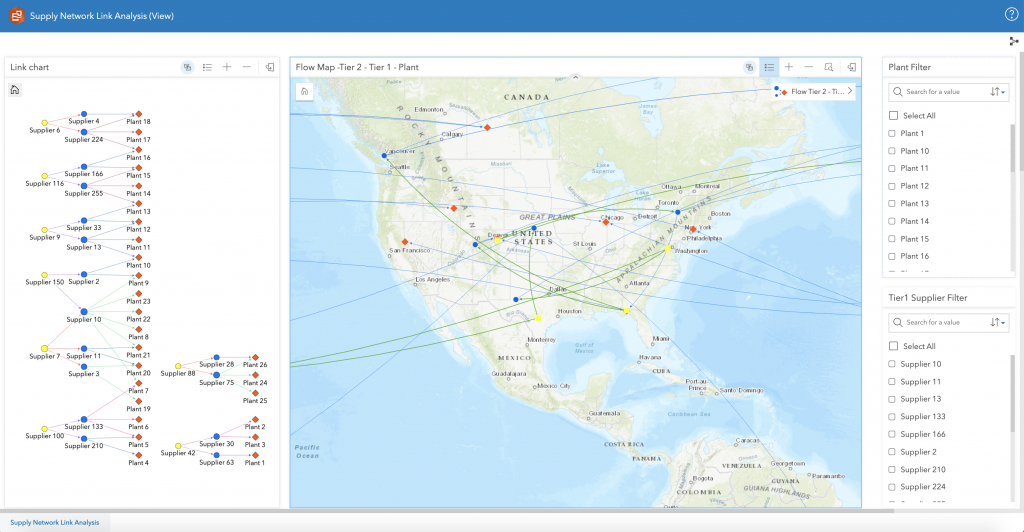Check Plant 13 in Plant Filter
Image resolution: width=1024 pixels, height=532 pixels.
[x=892, y=204]
